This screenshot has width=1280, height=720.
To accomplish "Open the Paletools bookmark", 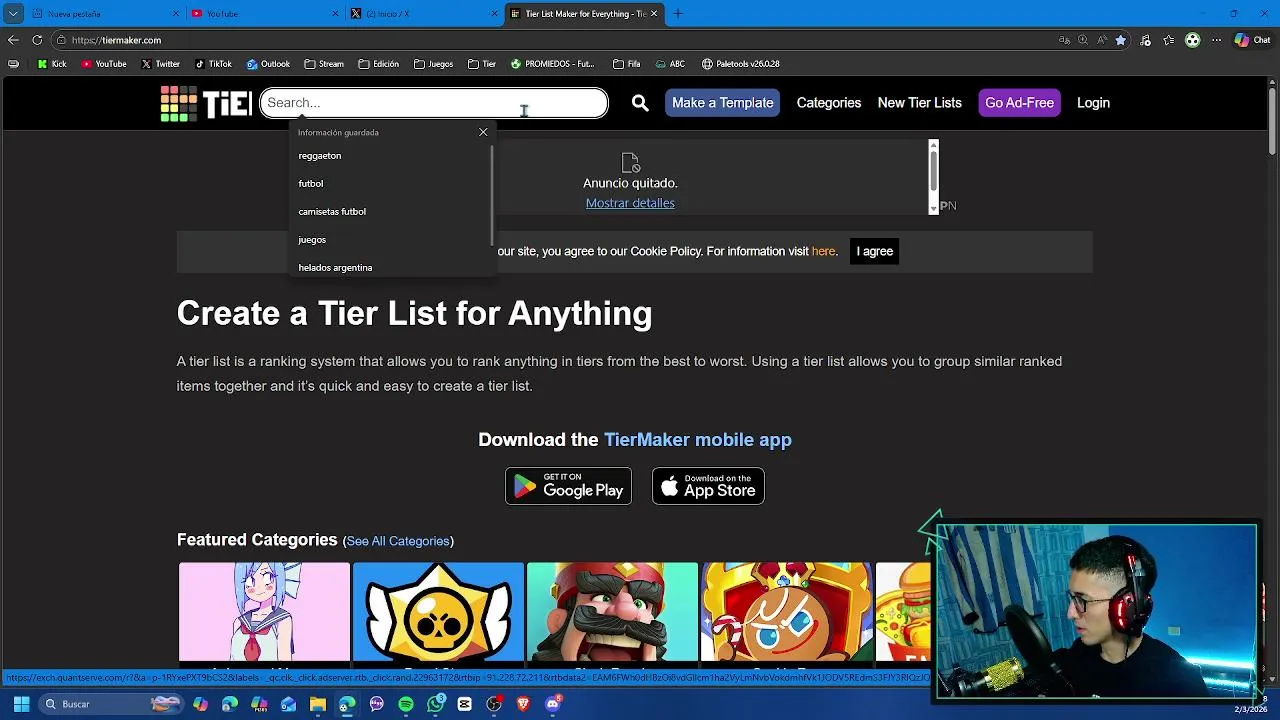I will (740, 64).
